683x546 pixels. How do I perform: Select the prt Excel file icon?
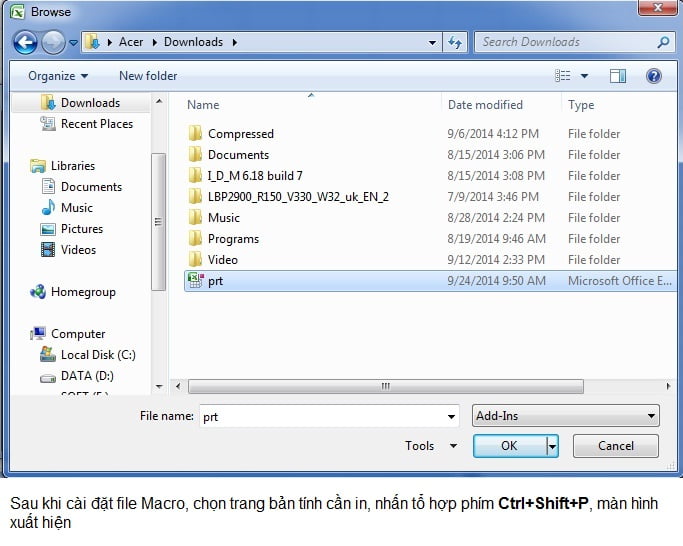tap(195, 281)
